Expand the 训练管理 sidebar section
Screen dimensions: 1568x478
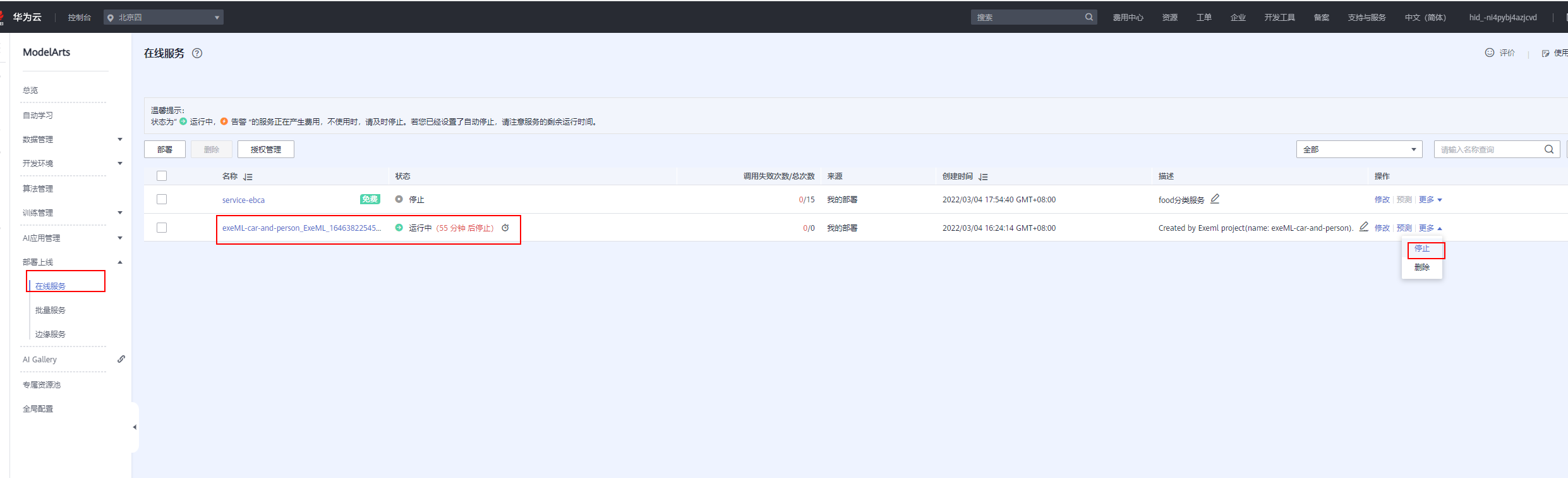pyautogui.click(x=120, y=212)
